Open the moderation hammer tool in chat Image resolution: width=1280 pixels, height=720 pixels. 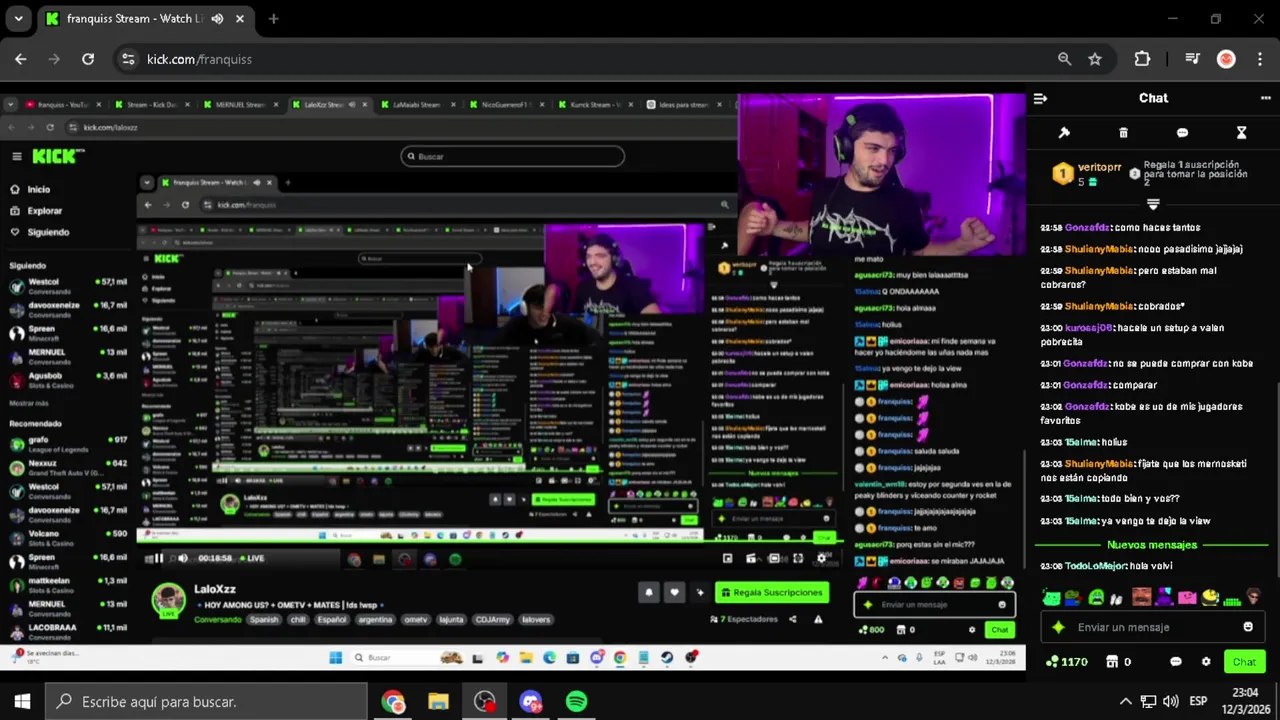pos(1064,133)
